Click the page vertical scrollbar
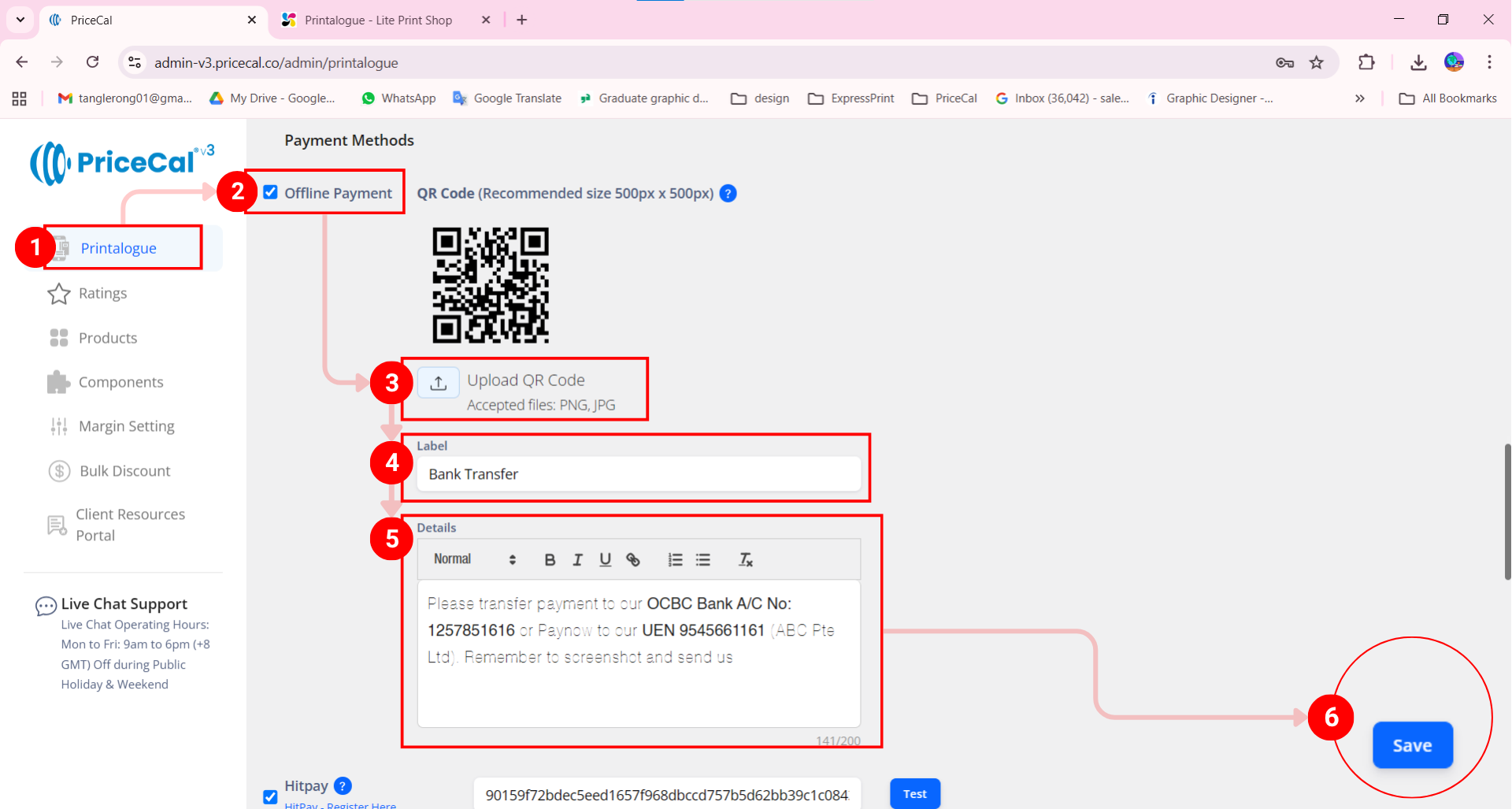Image resolution: width=1512 pixels, height=809 pixels. (x=1506, y=512)
